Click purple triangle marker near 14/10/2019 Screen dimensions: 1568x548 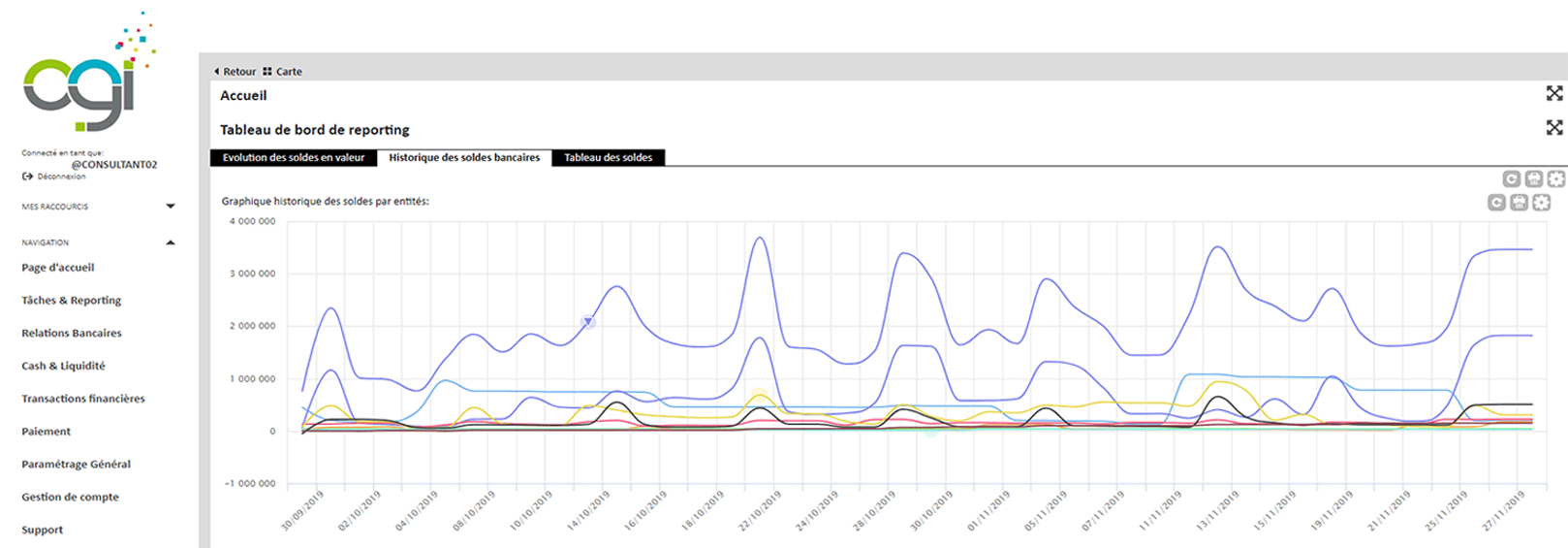click(x=587, y=322)
